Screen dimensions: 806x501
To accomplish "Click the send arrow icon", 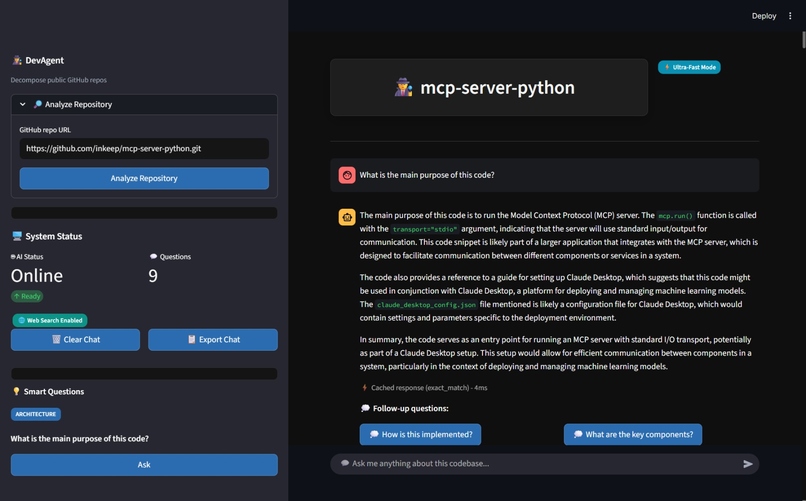I will [748, 464].
